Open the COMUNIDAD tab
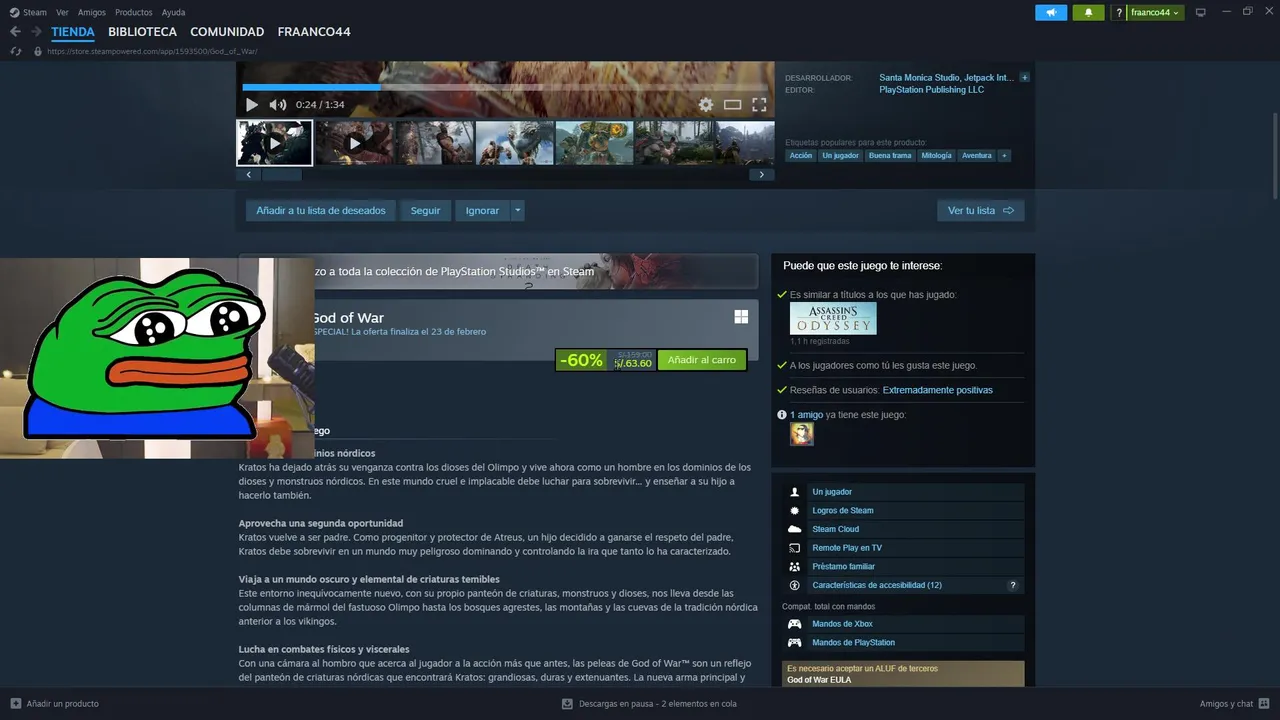The image size is (1280, 720). (227, 32)
